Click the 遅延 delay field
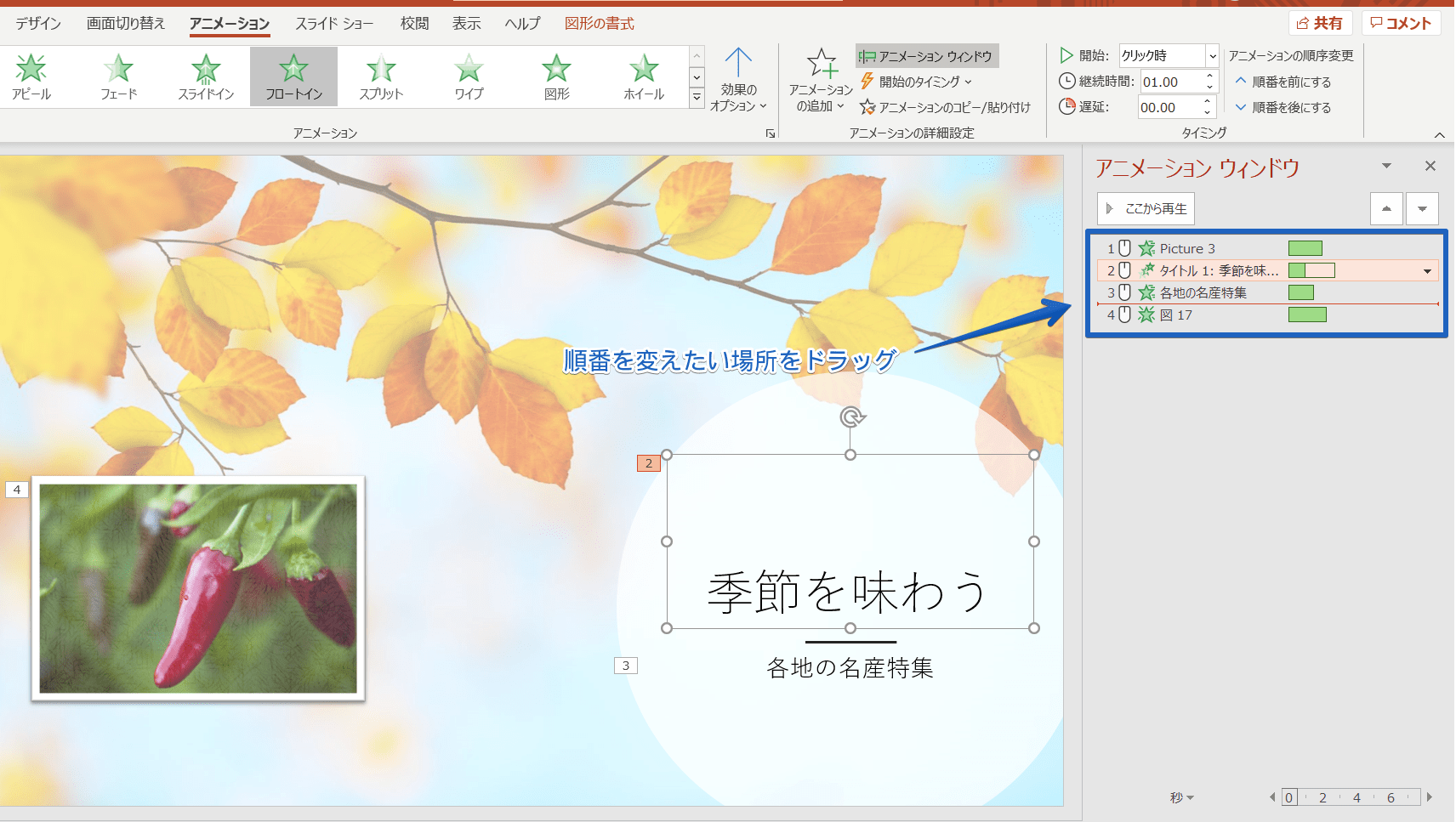Viewport: 1456px width, 822px height. coord(1169,107)
